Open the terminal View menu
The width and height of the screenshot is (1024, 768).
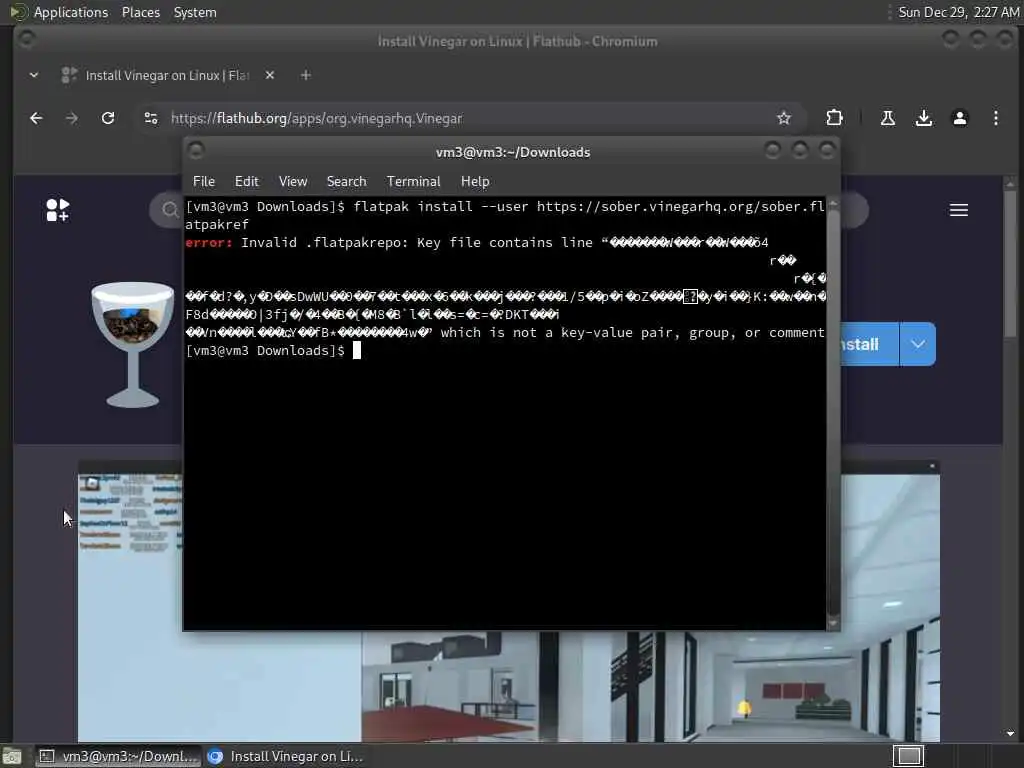293,182
